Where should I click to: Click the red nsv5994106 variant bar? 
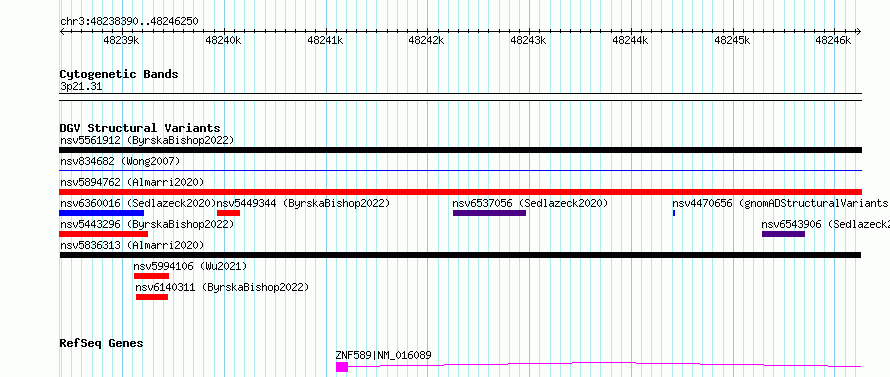pyautogui.click(x=152, y=276)
